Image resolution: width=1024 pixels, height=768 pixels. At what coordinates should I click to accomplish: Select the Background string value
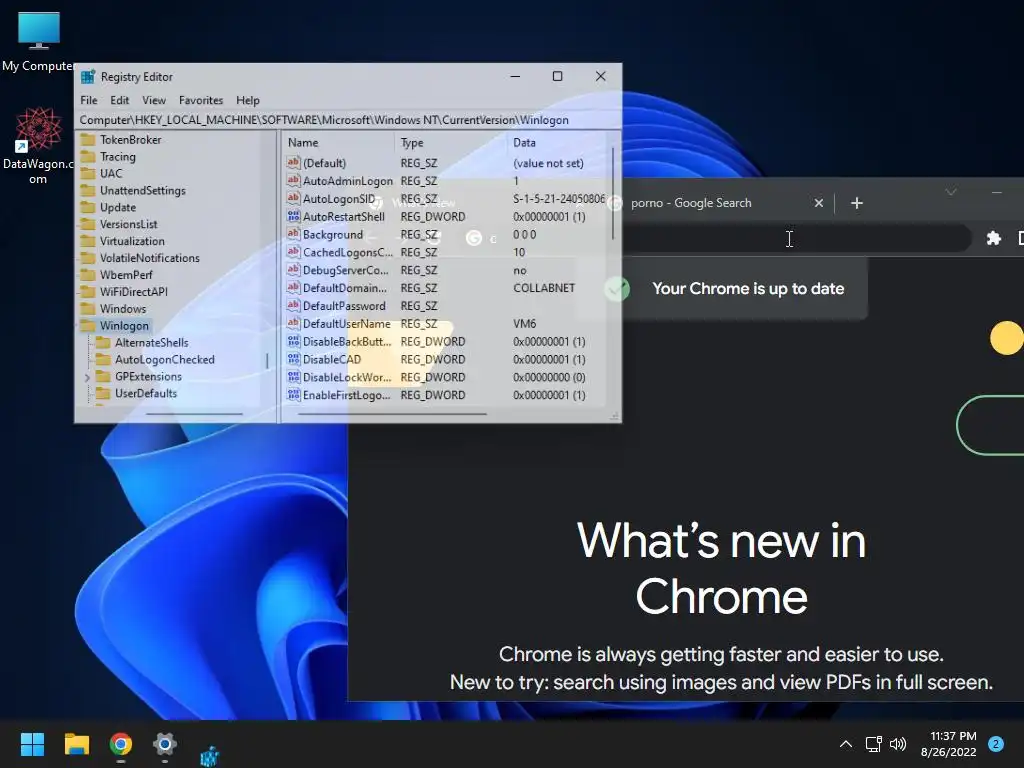332,234
